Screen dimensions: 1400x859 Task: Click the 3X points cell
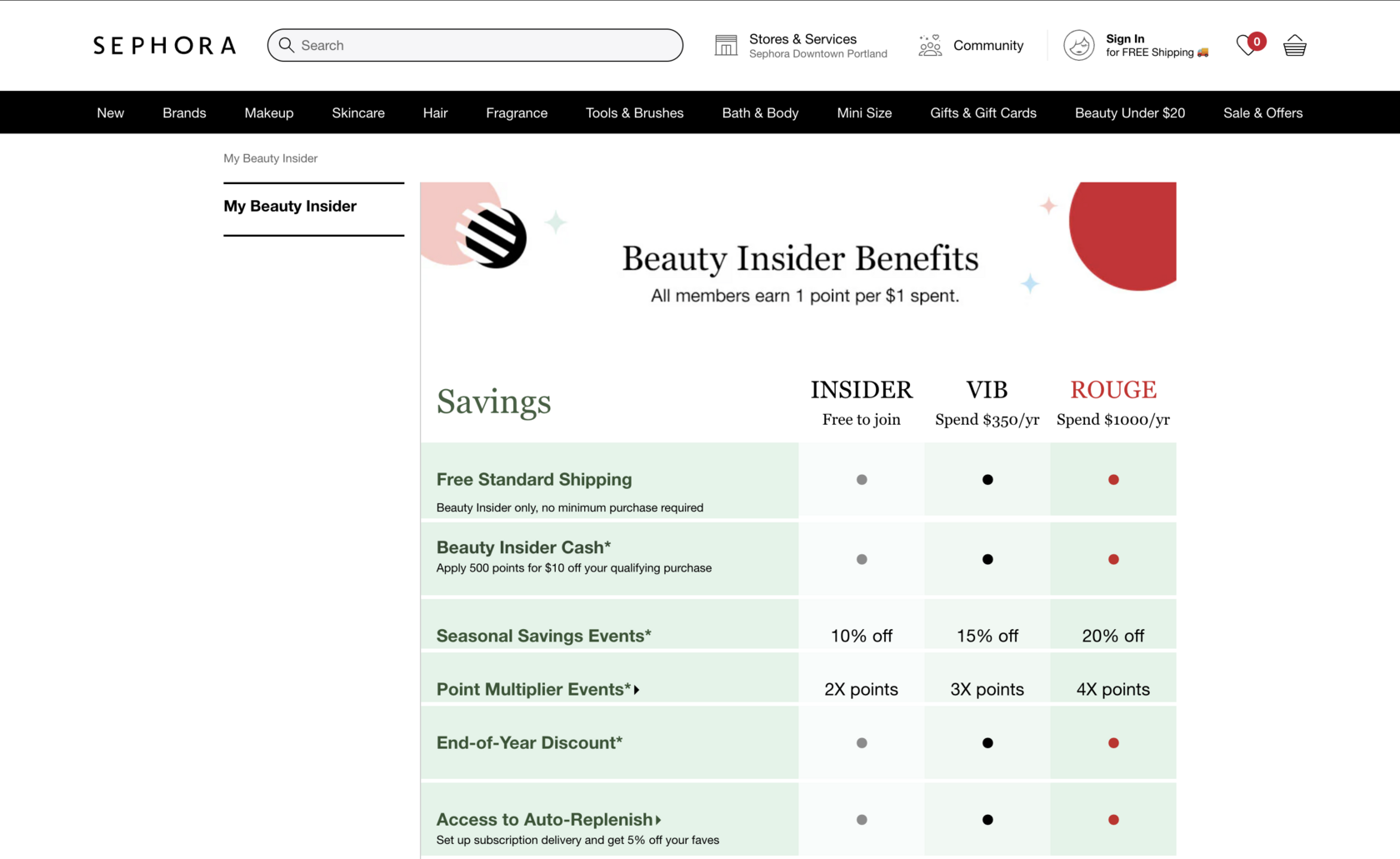coord(987,689)
